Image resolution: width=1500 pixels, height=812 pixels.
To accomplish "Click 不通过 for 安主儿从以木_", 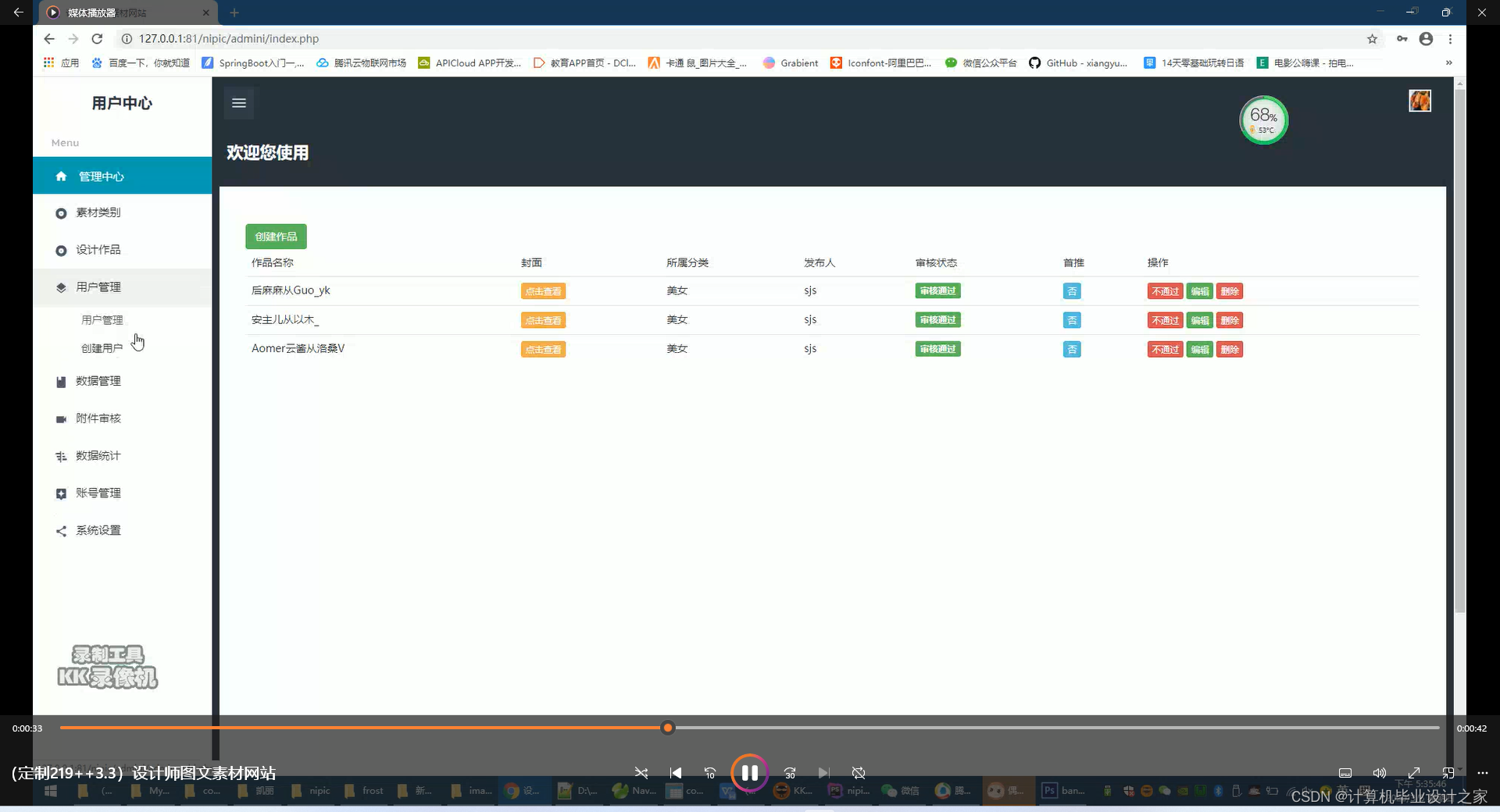I will click(1165, 320).
